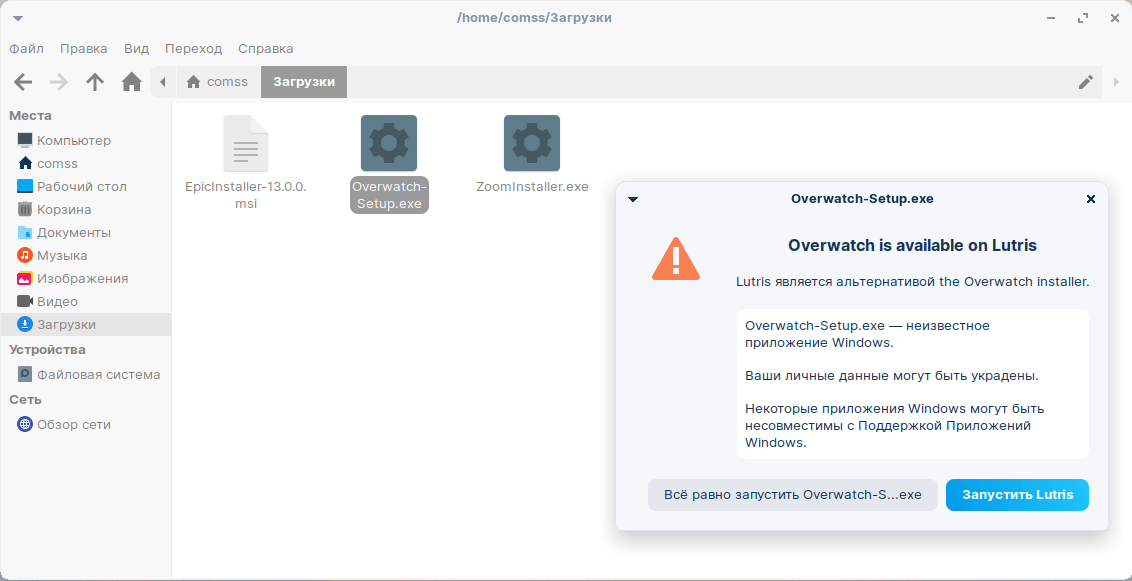Click the orange warning triangle icon
This screenshot has height=581, width=1132.
tap(676, 258)
